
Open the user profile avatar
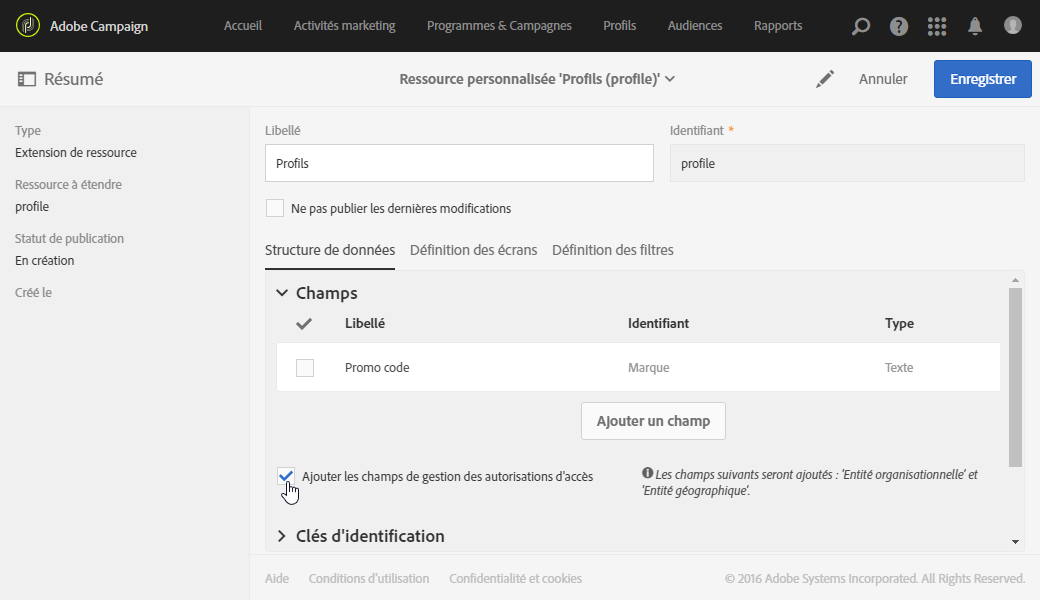click(x=1013, y=26)
